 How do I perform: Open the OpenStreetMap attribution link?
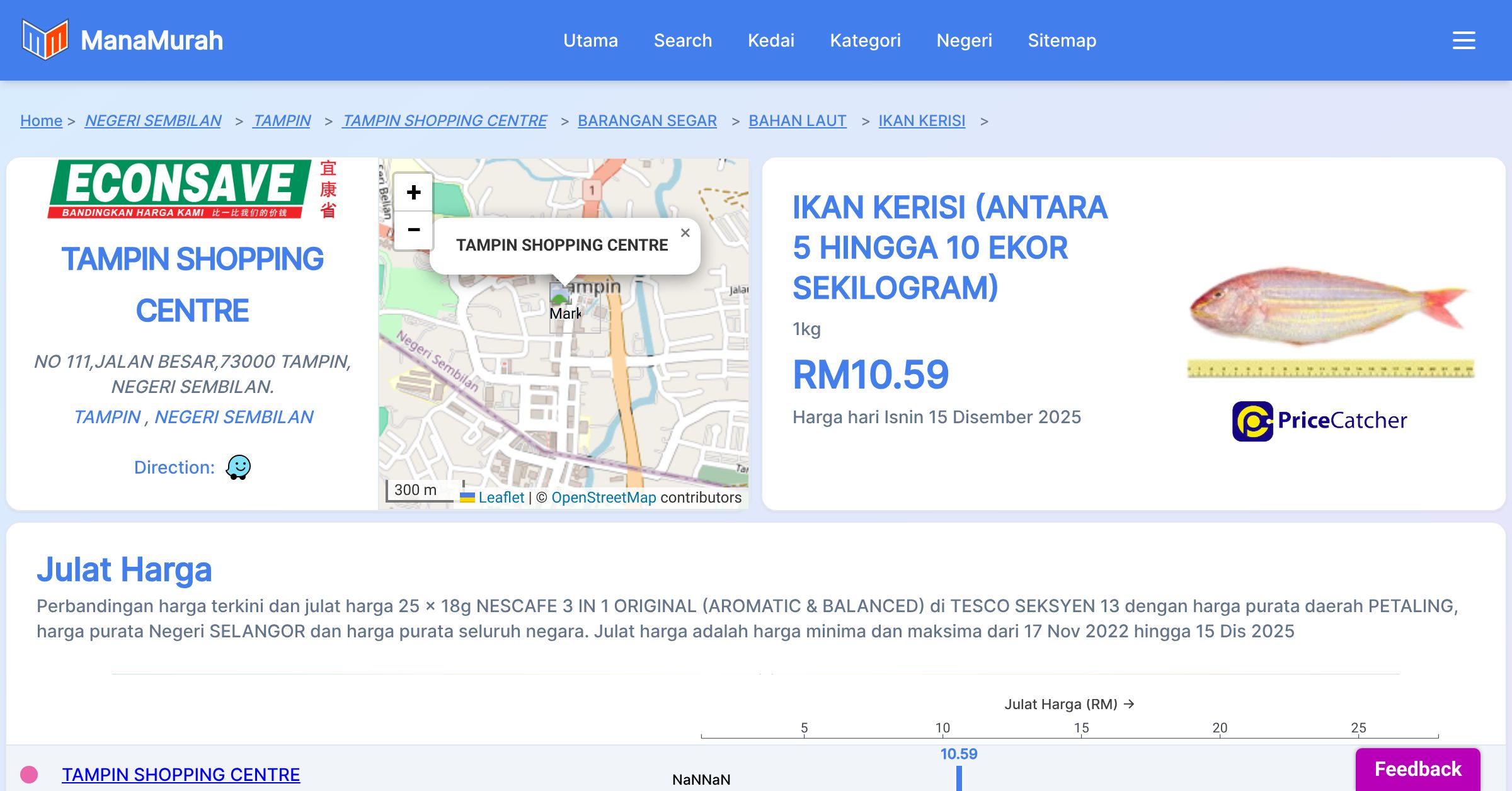tap(604, 498)
